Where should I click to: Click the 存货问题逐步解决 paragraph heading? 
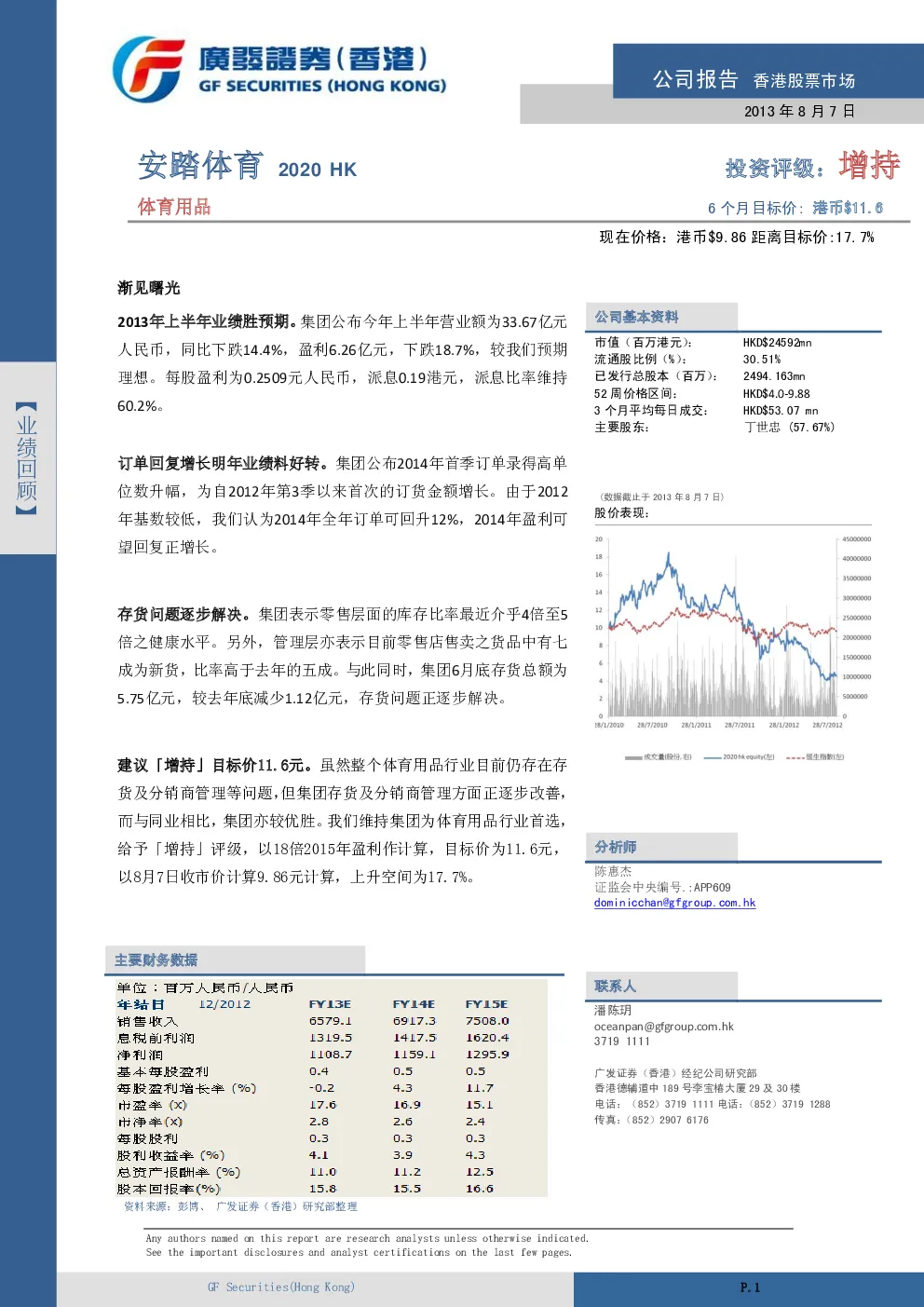click(183, 614)
